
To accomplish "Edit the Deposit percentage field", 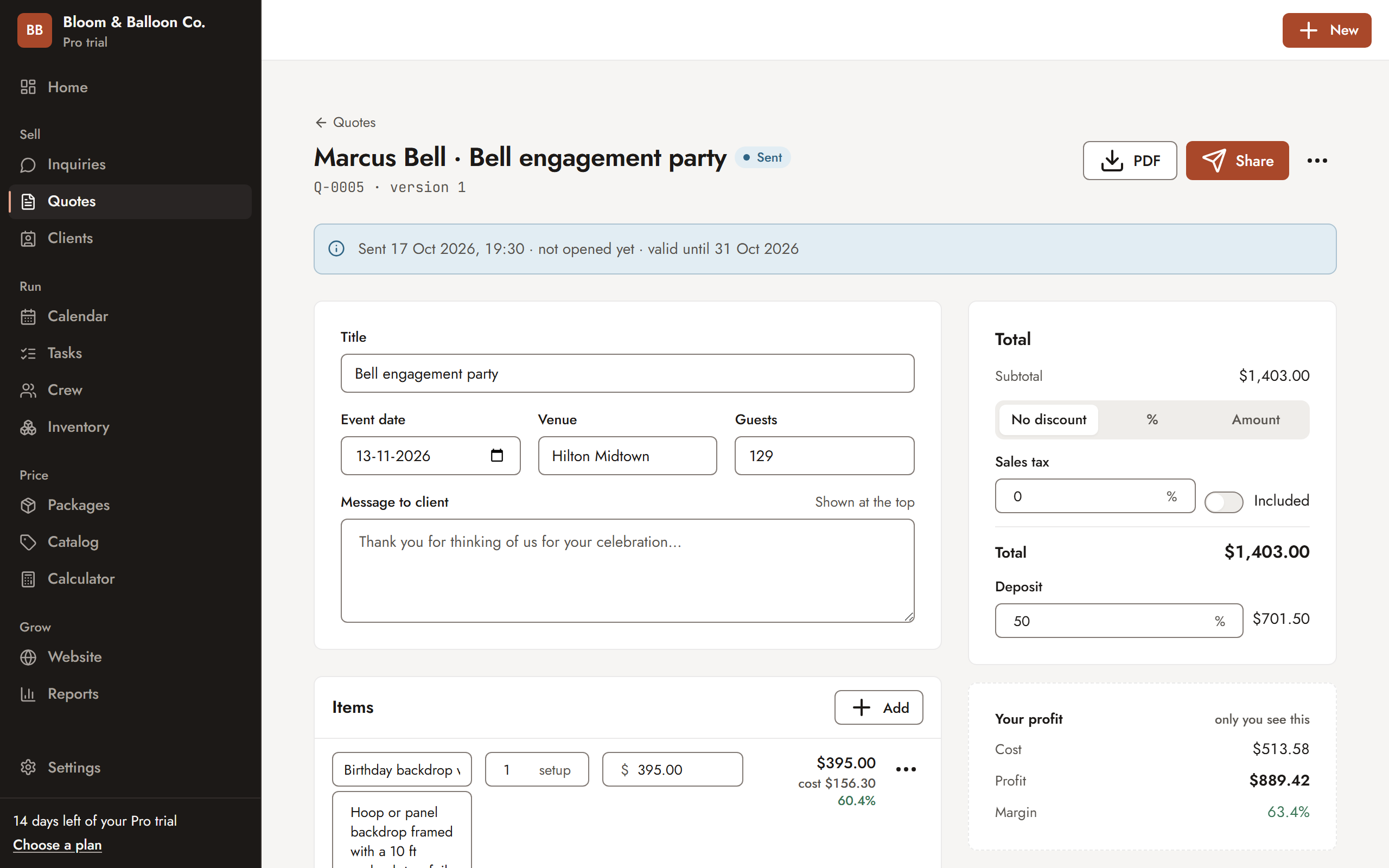I will (1119, 621).
